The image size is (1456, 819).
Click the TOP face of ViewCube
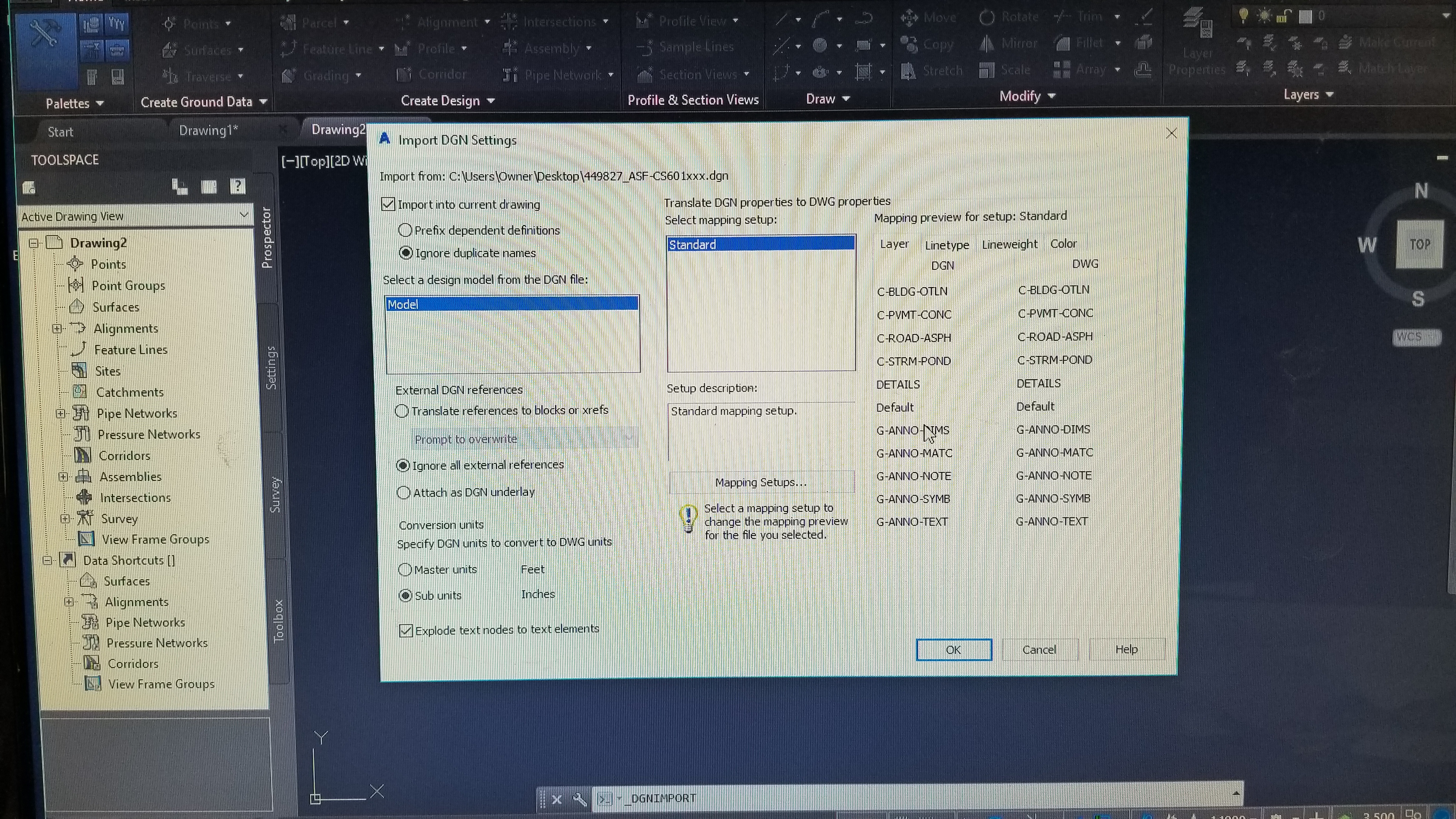(1420, 244)
